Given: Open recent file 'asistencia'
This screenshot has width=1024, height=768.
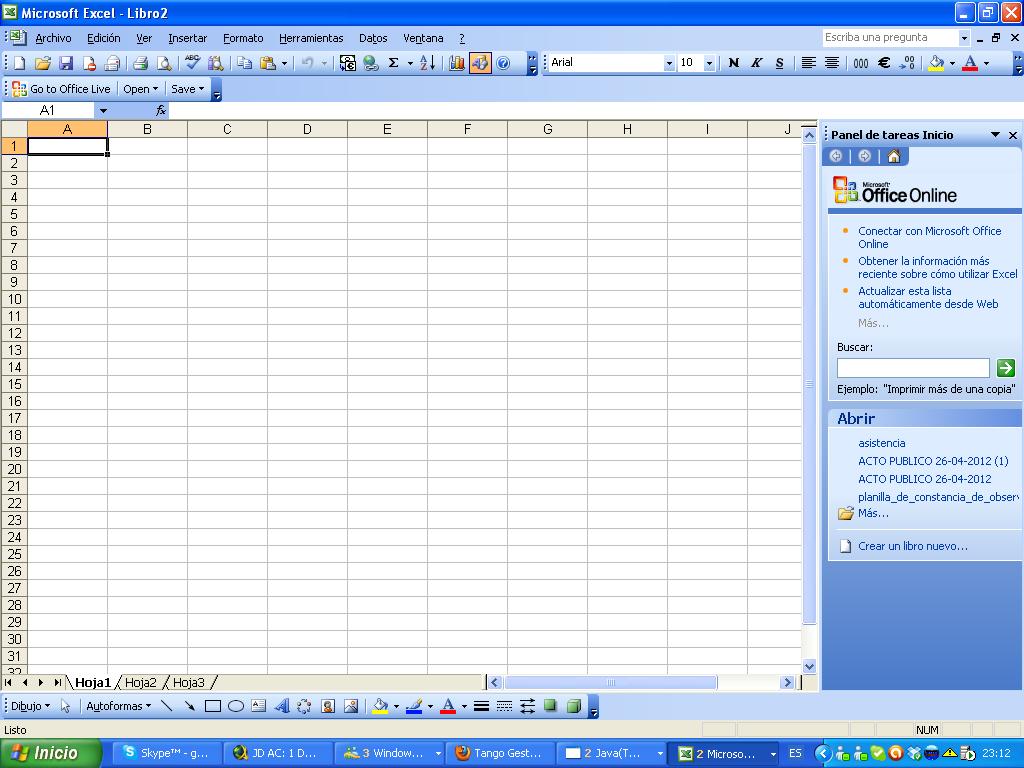Looking at the screenshot, I should [881, 443].
